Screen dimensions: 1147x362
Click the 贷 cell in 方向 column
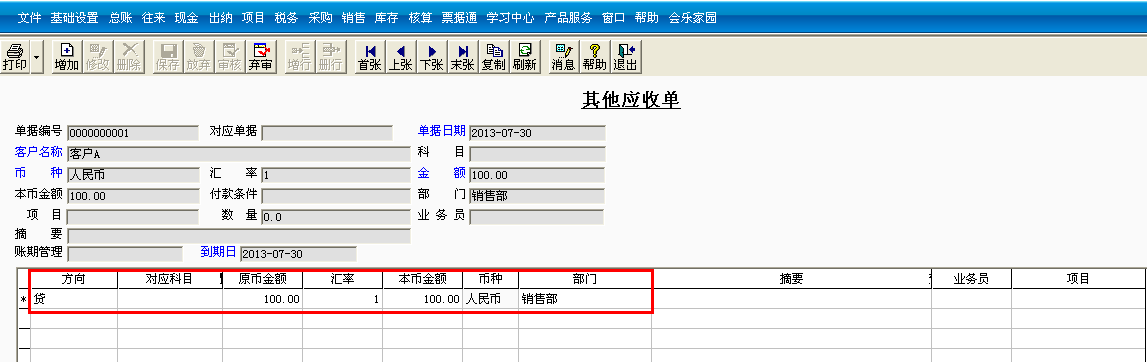[x=74, y=298]
